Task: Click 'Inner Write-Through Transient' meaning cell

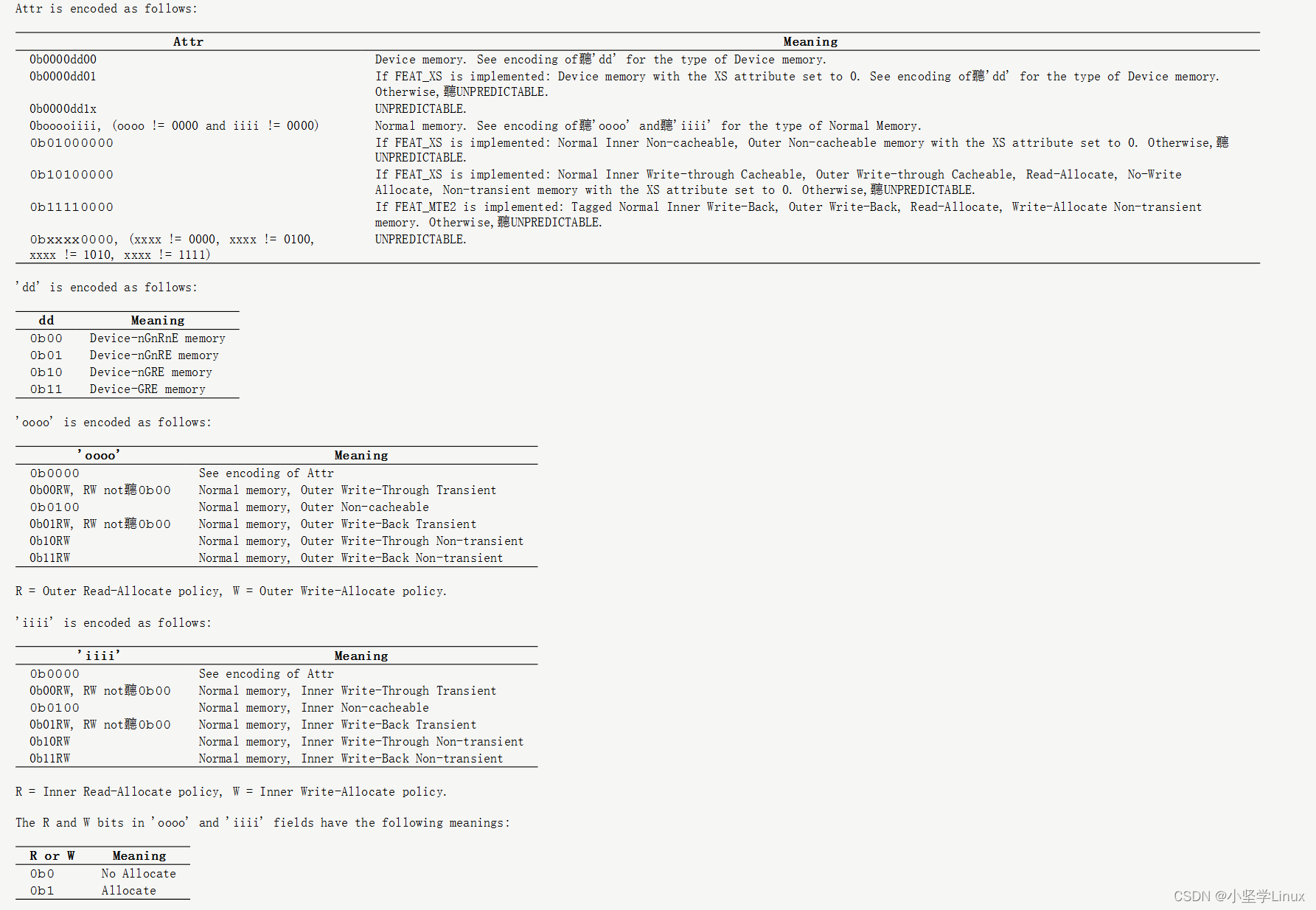Action: 347,691
